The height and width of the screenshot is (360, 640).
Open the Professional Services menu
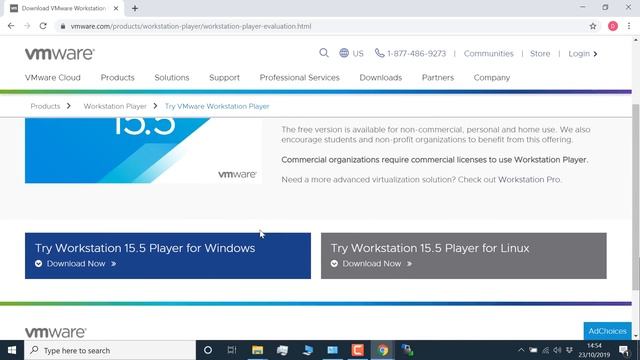click(x=300, y=78)
